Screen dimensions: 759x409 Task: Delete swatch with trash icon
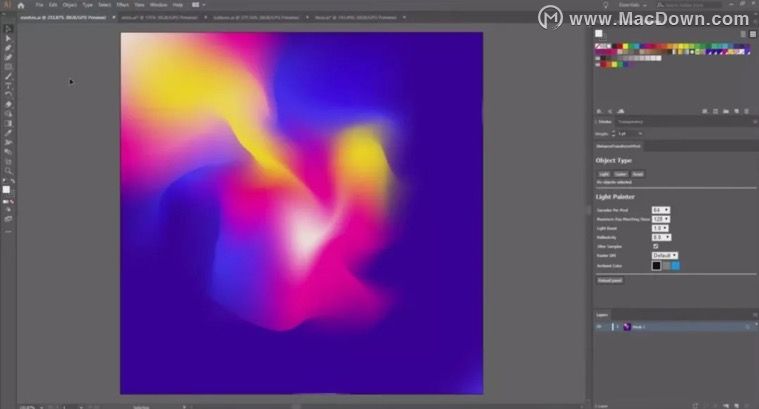746,111
